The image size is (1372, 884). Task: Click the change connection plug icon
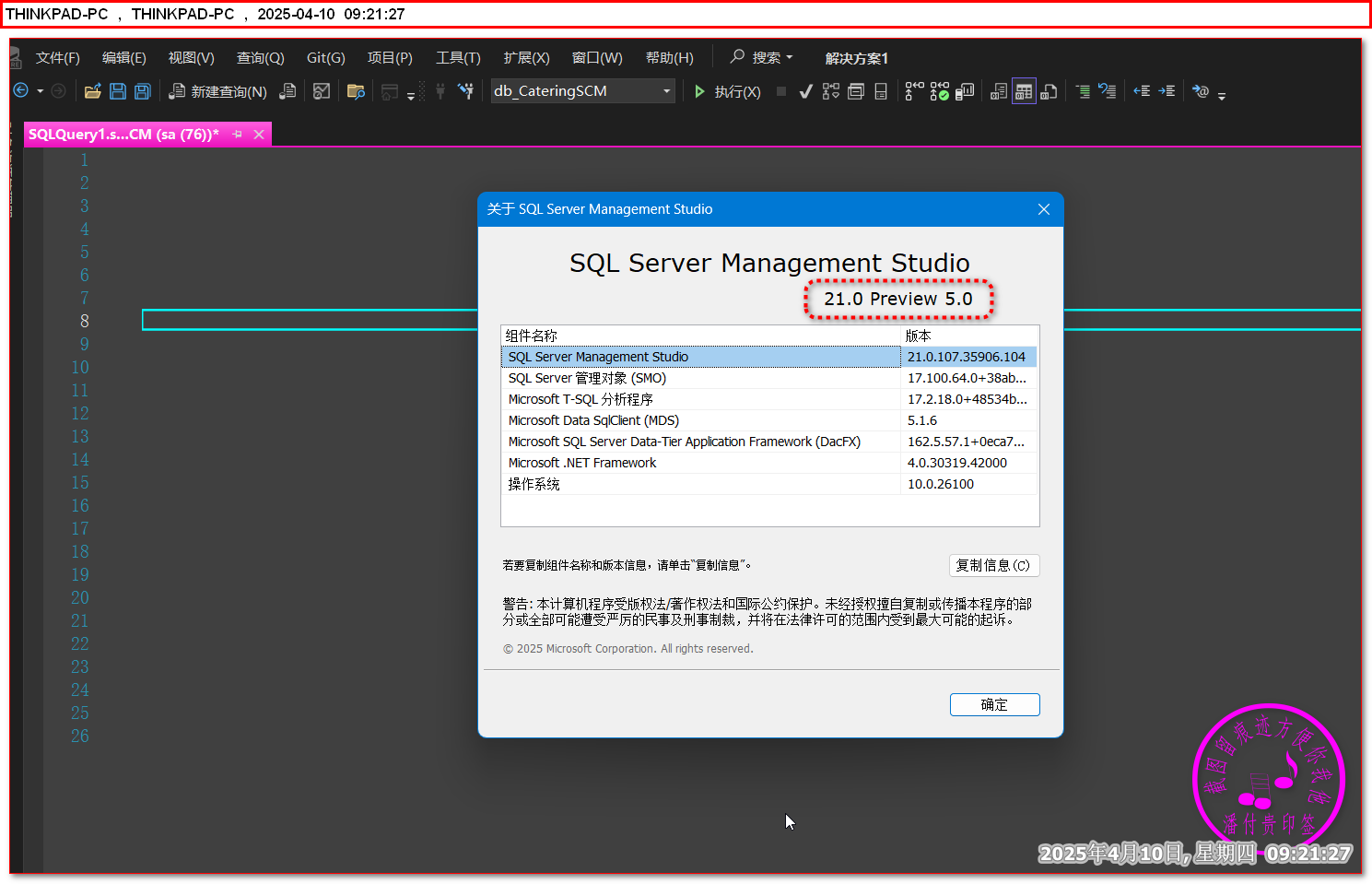coord(465,91)
